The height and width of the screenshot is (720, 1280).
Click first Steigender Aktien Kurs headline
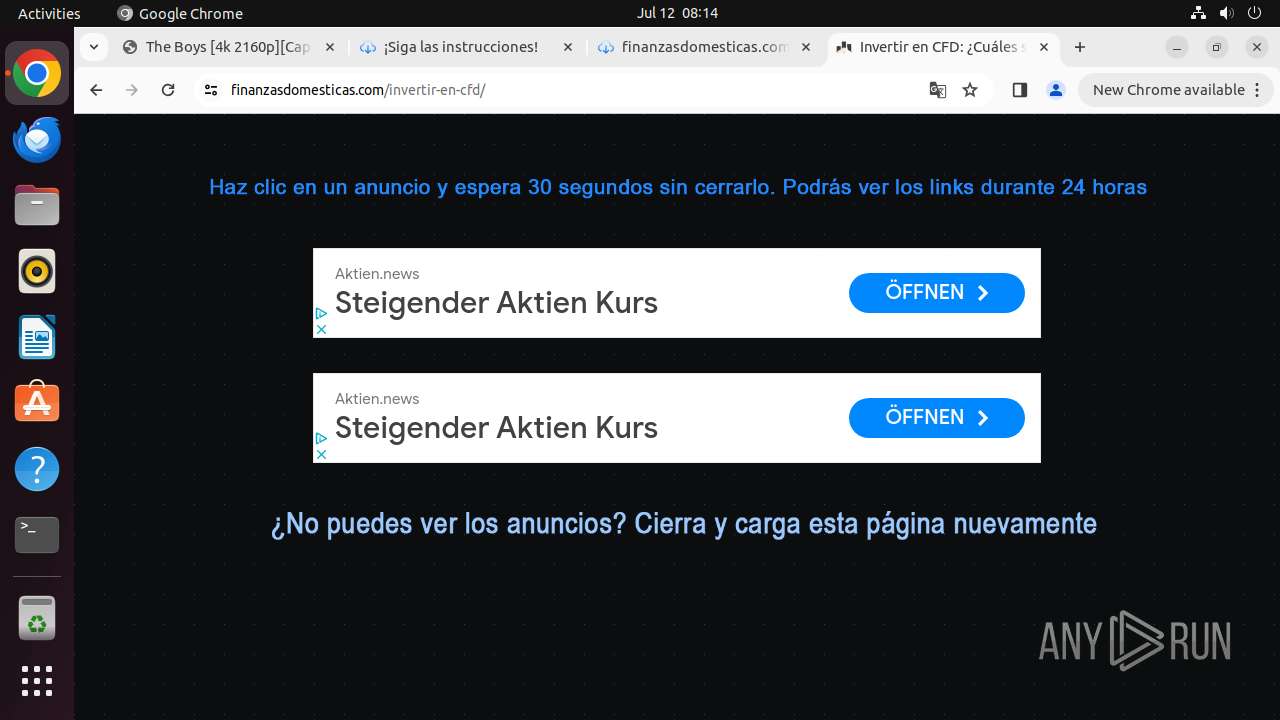point(496,302)
